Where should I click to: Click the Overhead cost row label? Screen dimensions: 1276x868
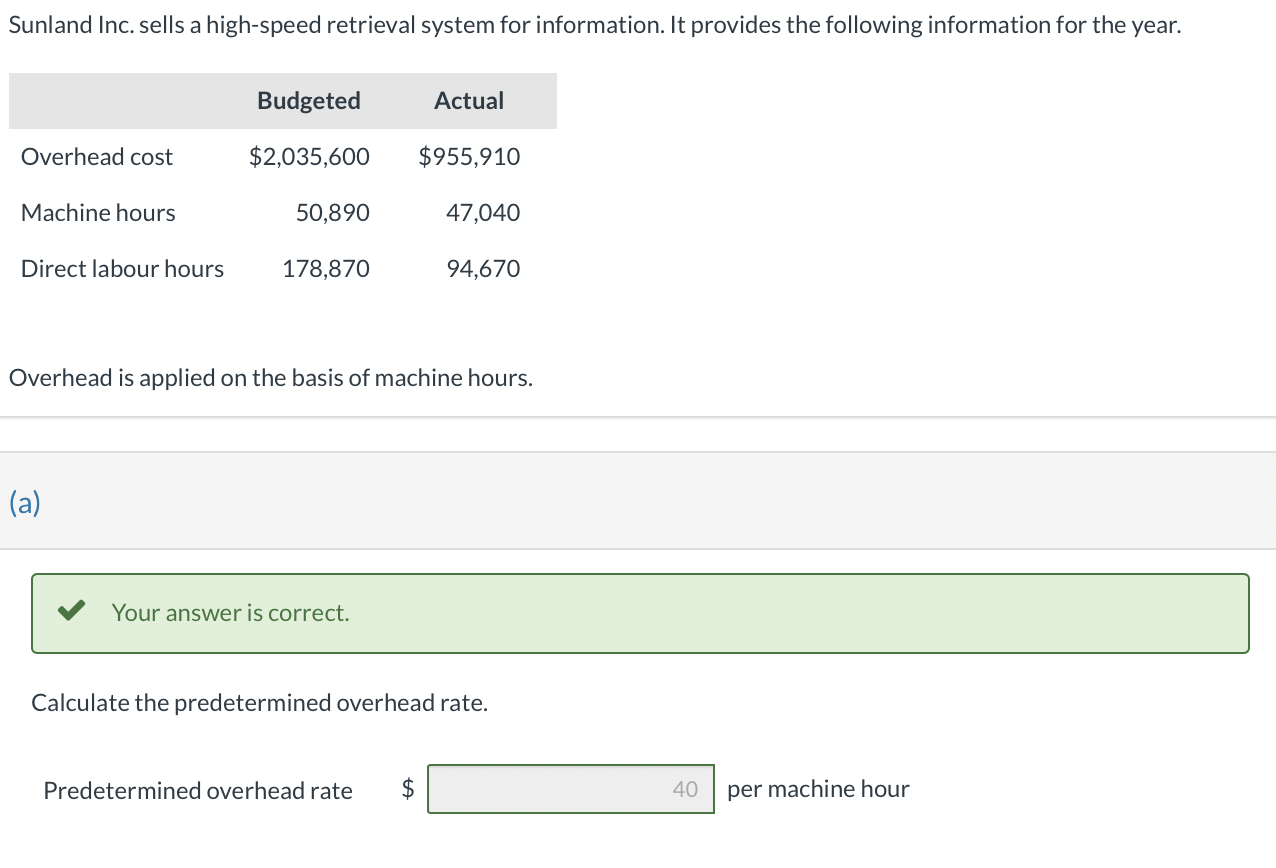click(96, 157)
